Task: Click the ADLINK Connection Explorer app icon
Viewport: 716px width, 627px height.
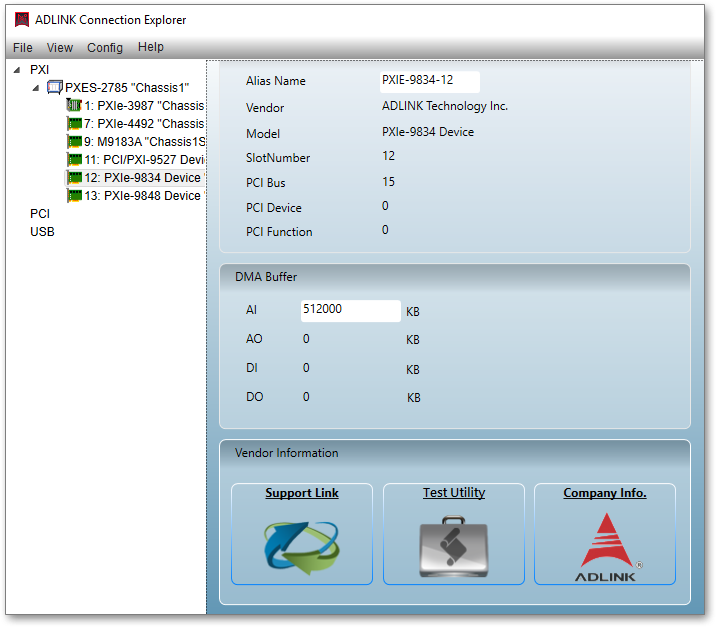Action: click(x=22, y=20)
